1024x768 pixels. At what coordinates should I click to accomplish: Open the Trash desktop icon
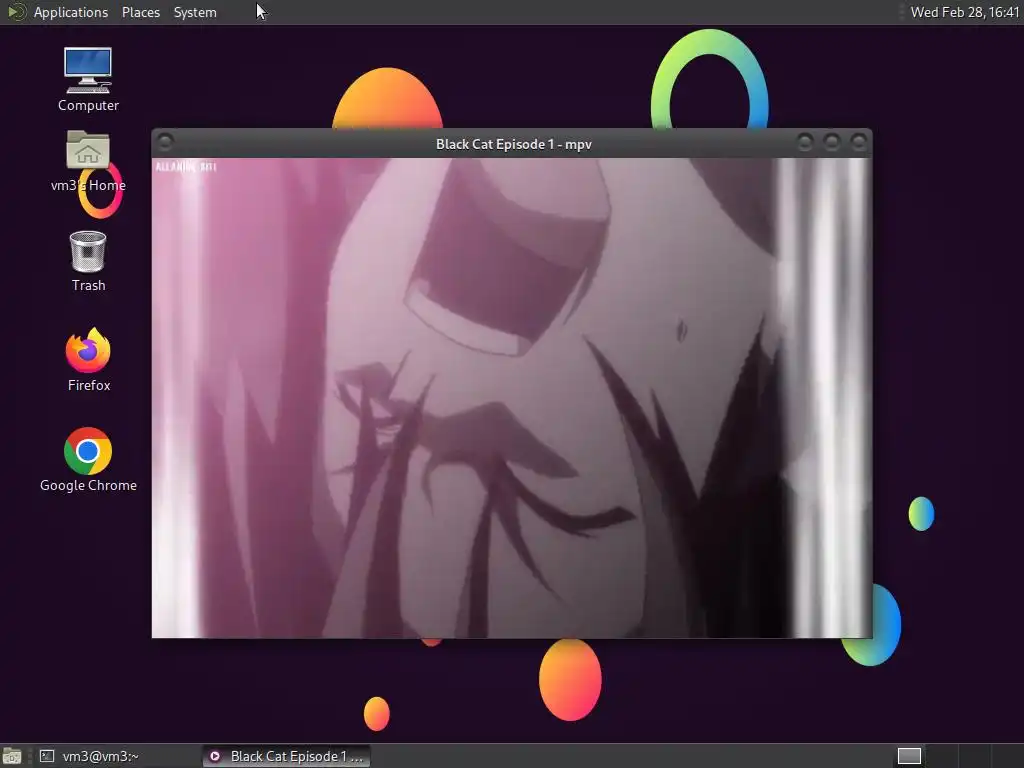coord(88,261)
